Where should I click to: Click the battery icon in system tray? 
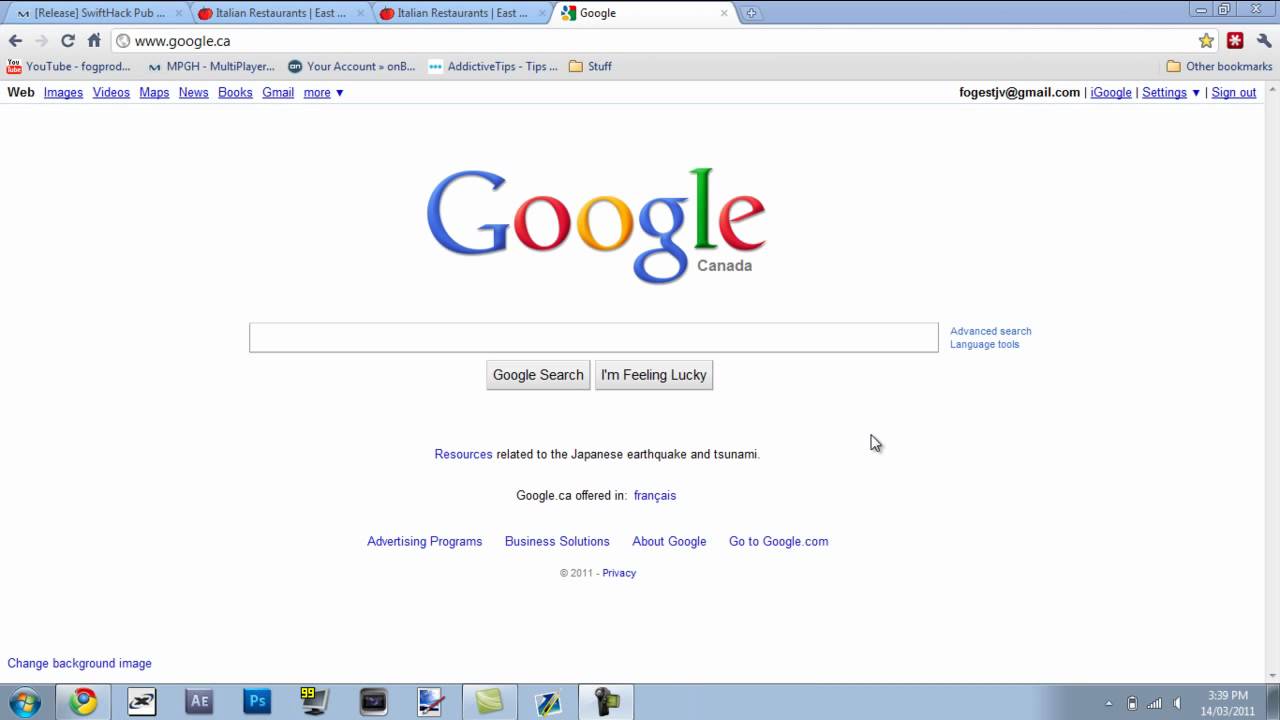click(1132, 703)
